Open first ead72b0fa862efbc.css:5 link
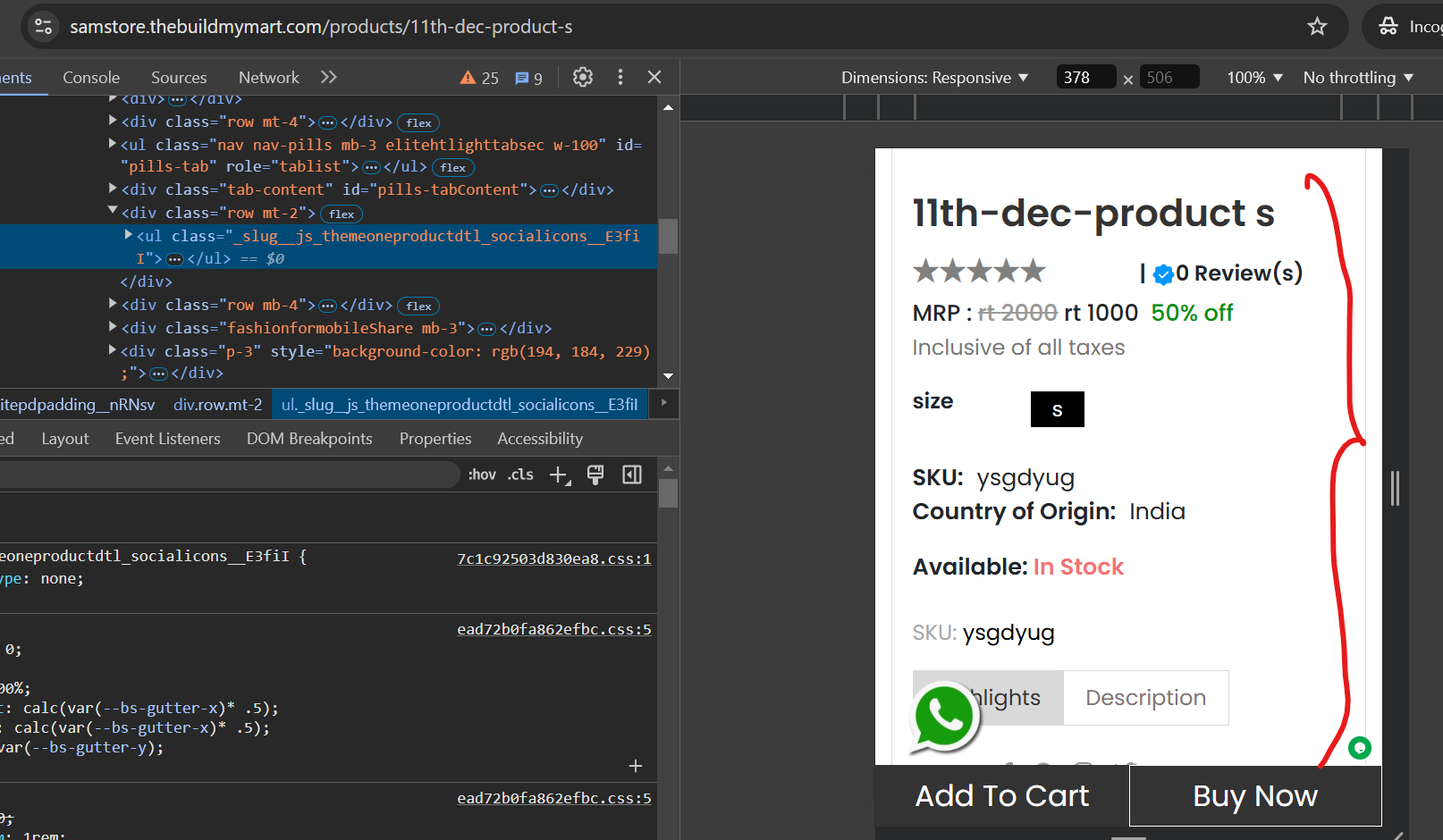Image resolution: width=1443 pixels, height=840 pixels. [554, 629]
